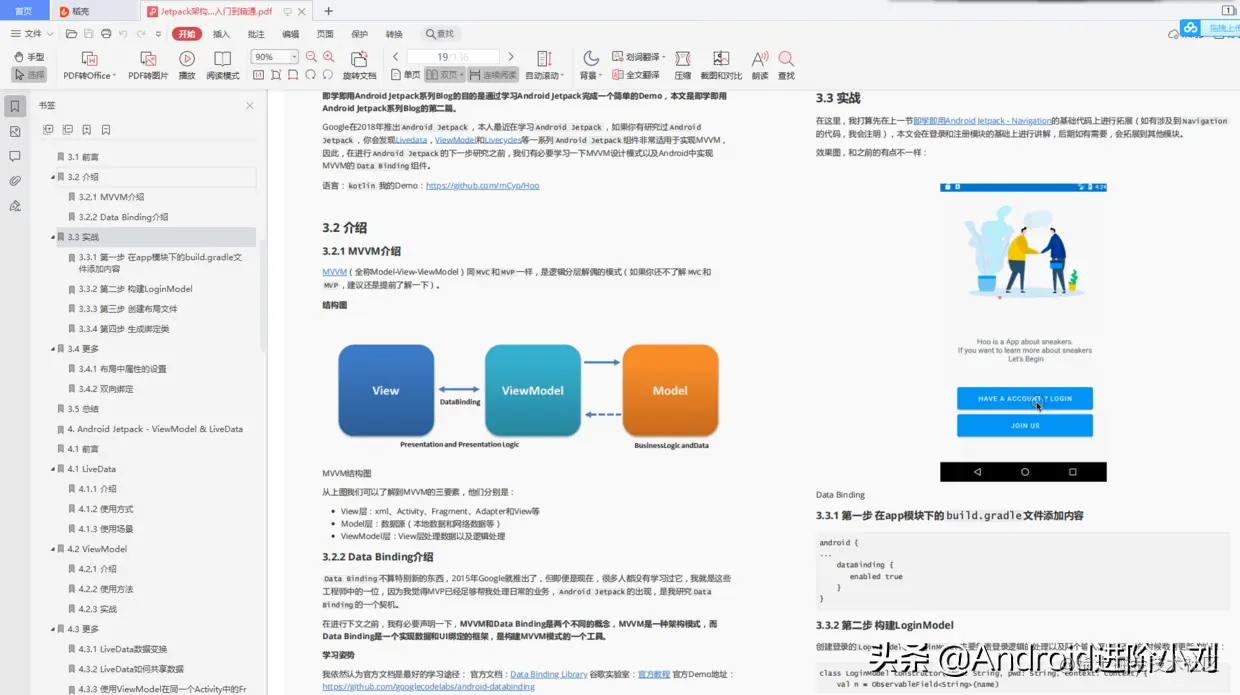Start 朗读 read aloud
This screenshot has height=695, width=1240.
pyautogui.click(x=760, y=66)
